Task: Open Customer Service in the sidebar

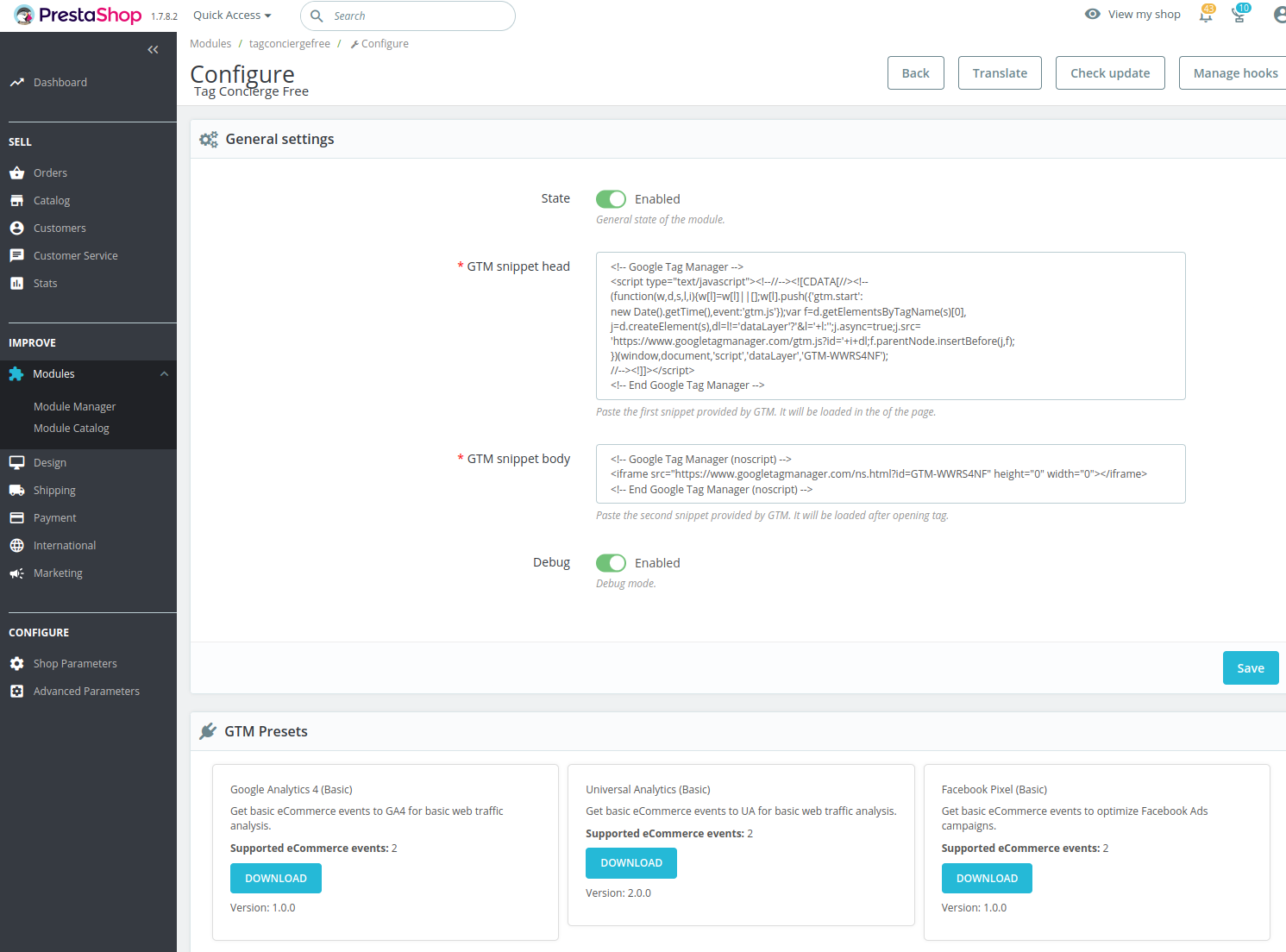Action: (x=76, y=256)
